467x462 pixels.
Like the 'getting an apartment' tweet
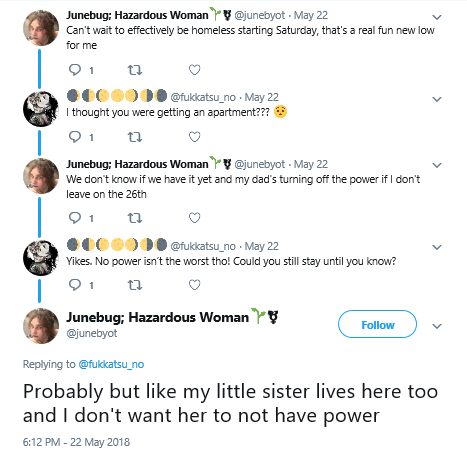[195, 137]
